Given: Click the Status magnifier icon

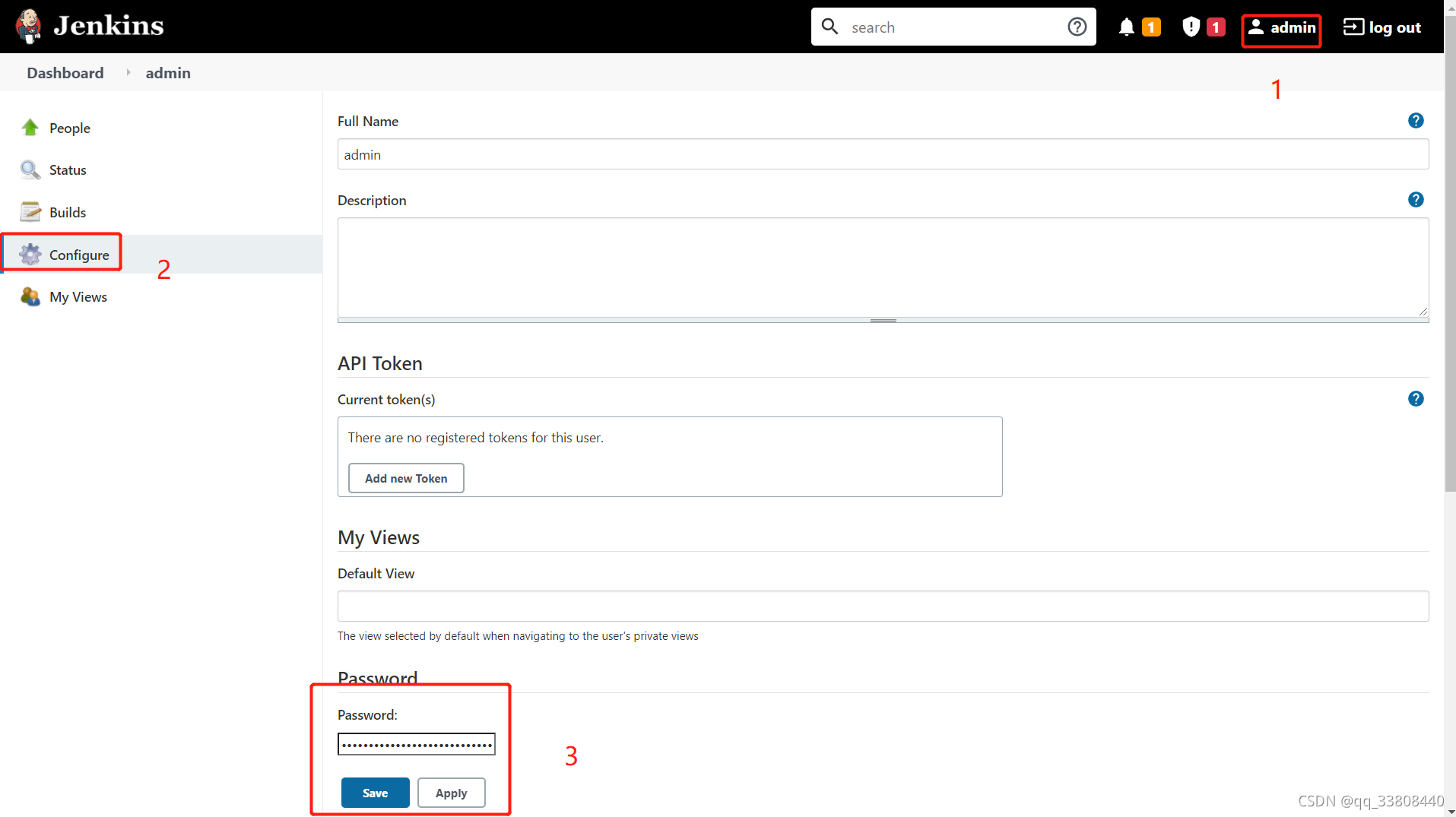Looking at the screenshot, I should click(x=30, y=169).
